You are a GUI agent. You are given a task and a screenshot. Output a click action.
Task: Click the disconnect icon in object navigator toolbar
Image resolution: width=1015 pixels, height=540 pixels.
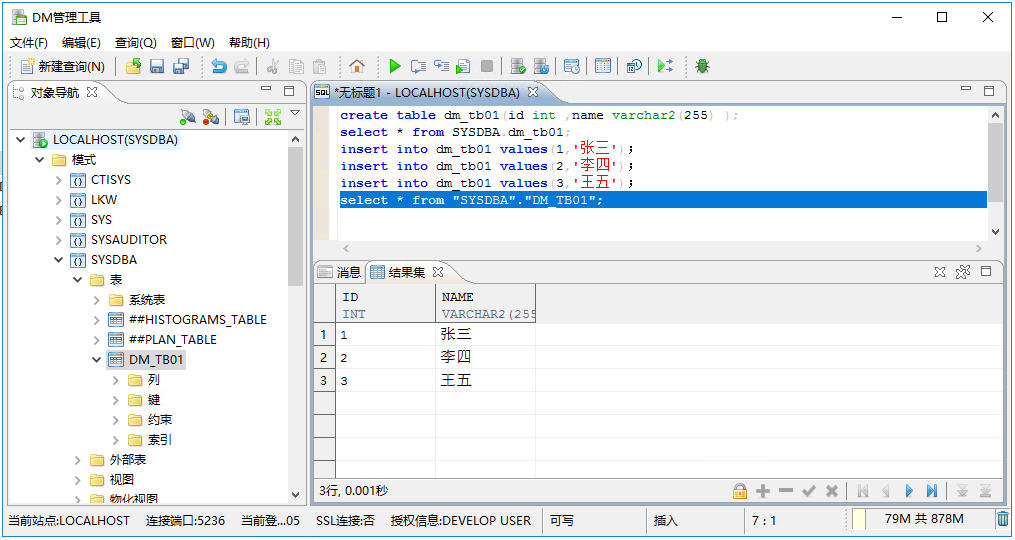tap(210, 117)
